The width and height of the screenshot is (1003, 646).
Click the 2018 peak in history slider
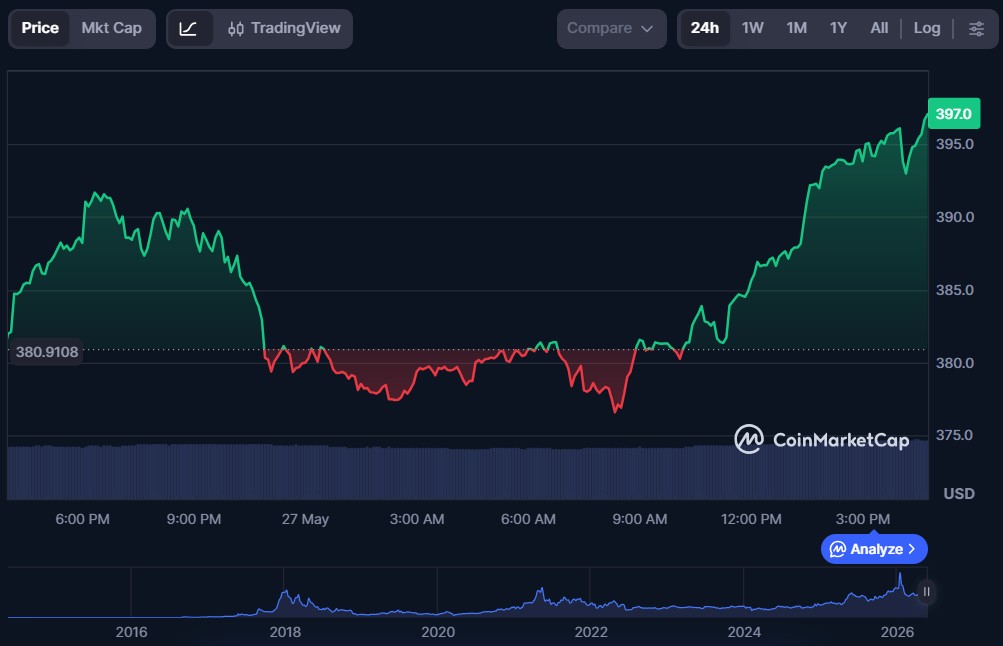(285, 595)
